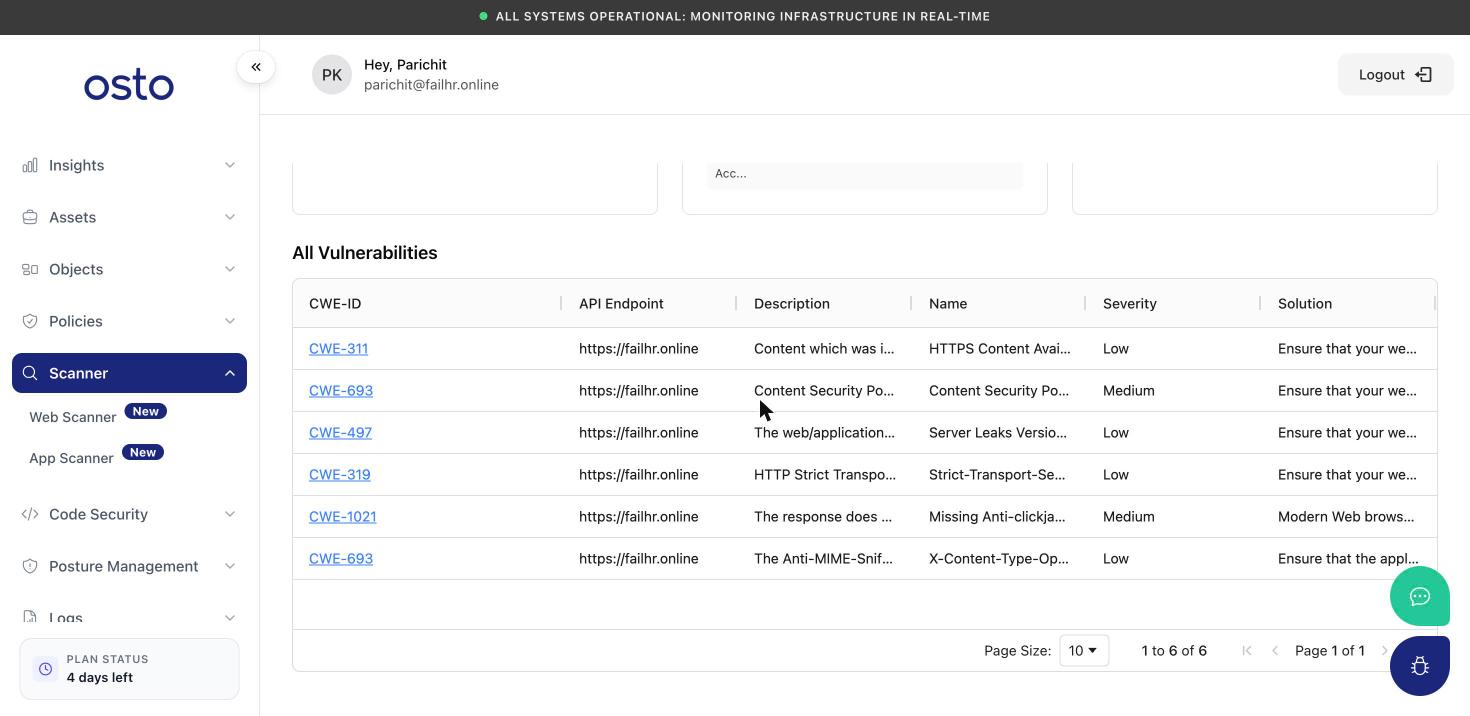Click the Name column header
Image resolution: width=1470 pixels, height=716 pixels.
pyautogui.click(x=948, y=304)
